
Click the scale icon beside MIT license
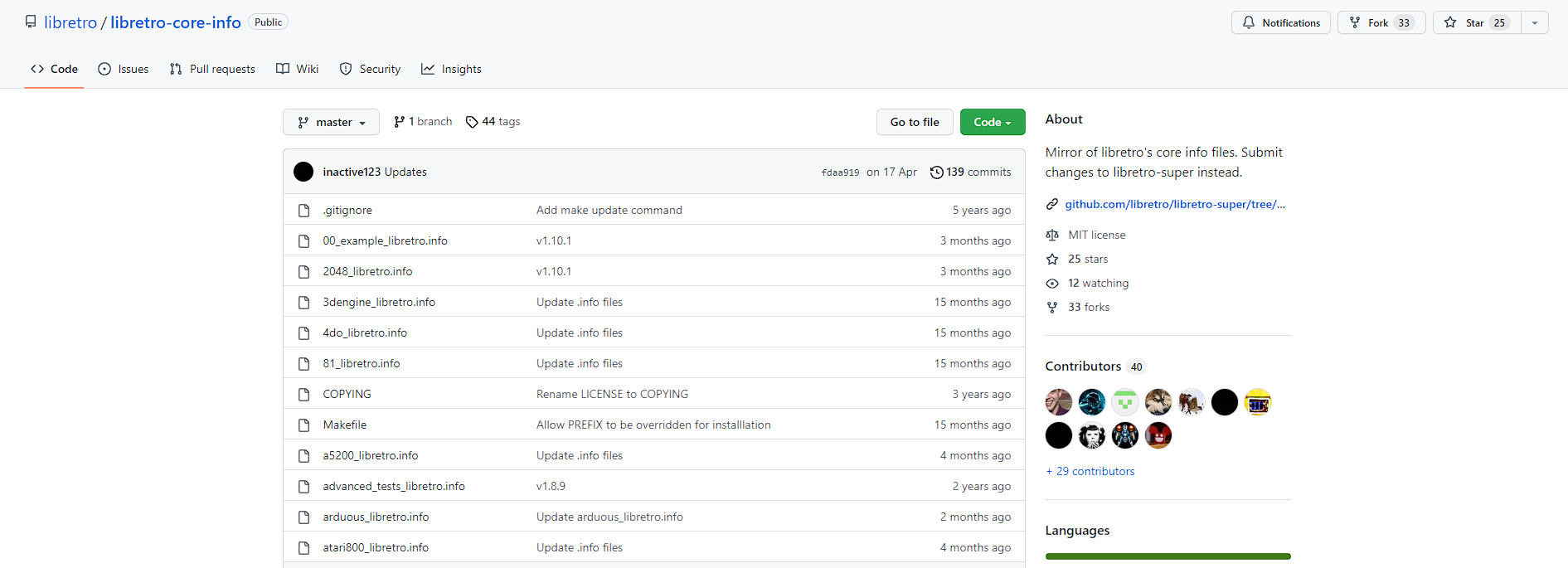point(1052,235)
